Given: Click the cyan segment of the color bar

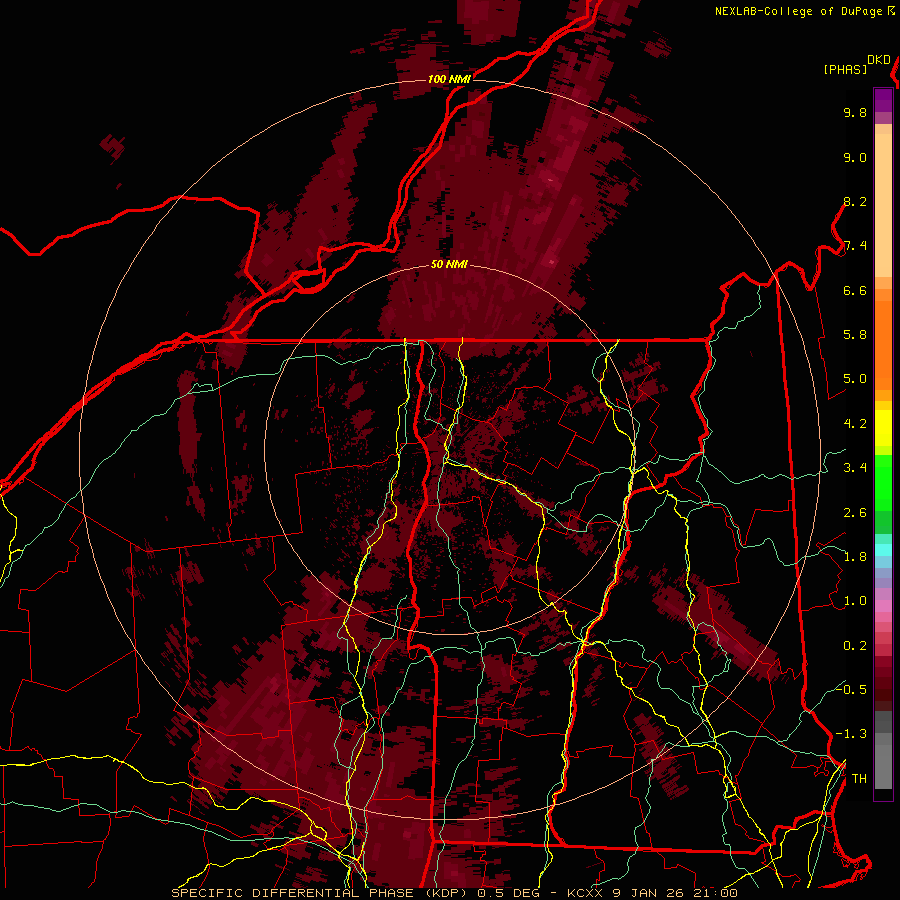Looking at the screenshot, I should [883, 549].
